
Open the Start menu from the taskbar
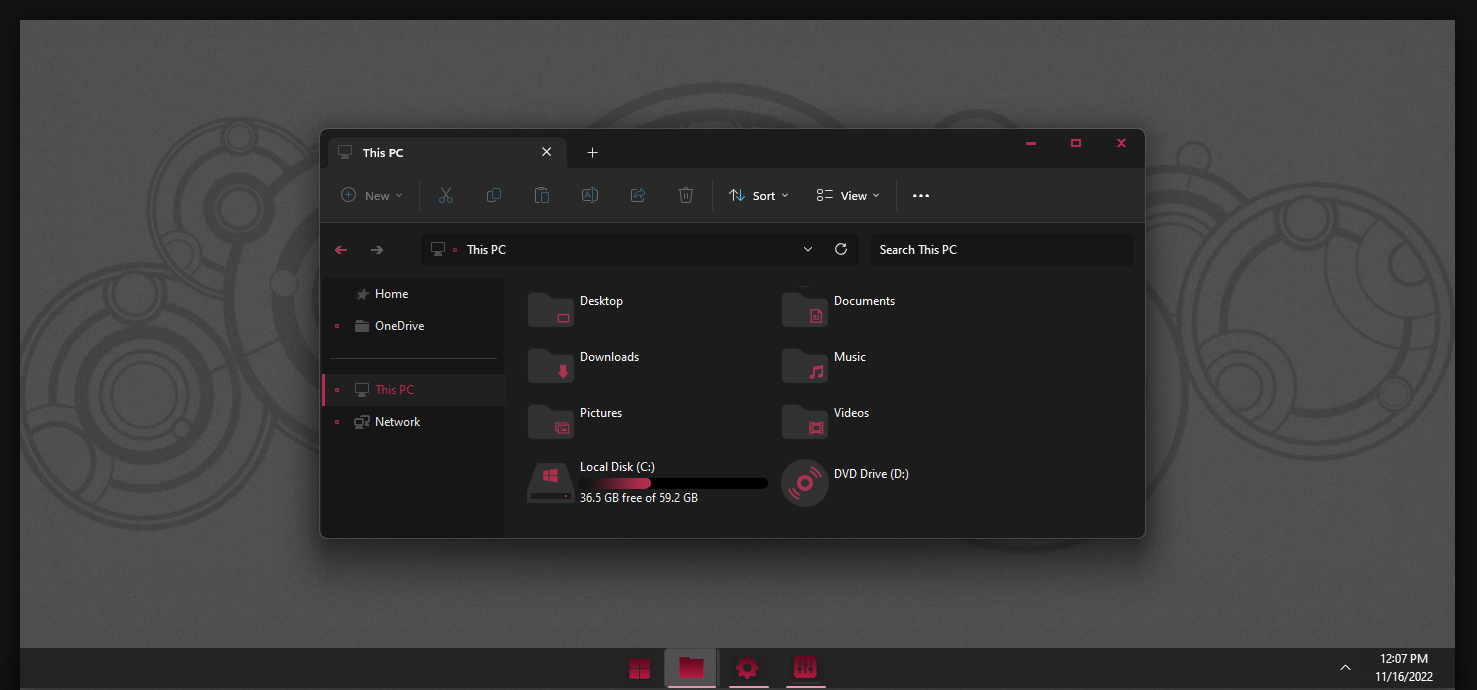(x=640, y=668)
